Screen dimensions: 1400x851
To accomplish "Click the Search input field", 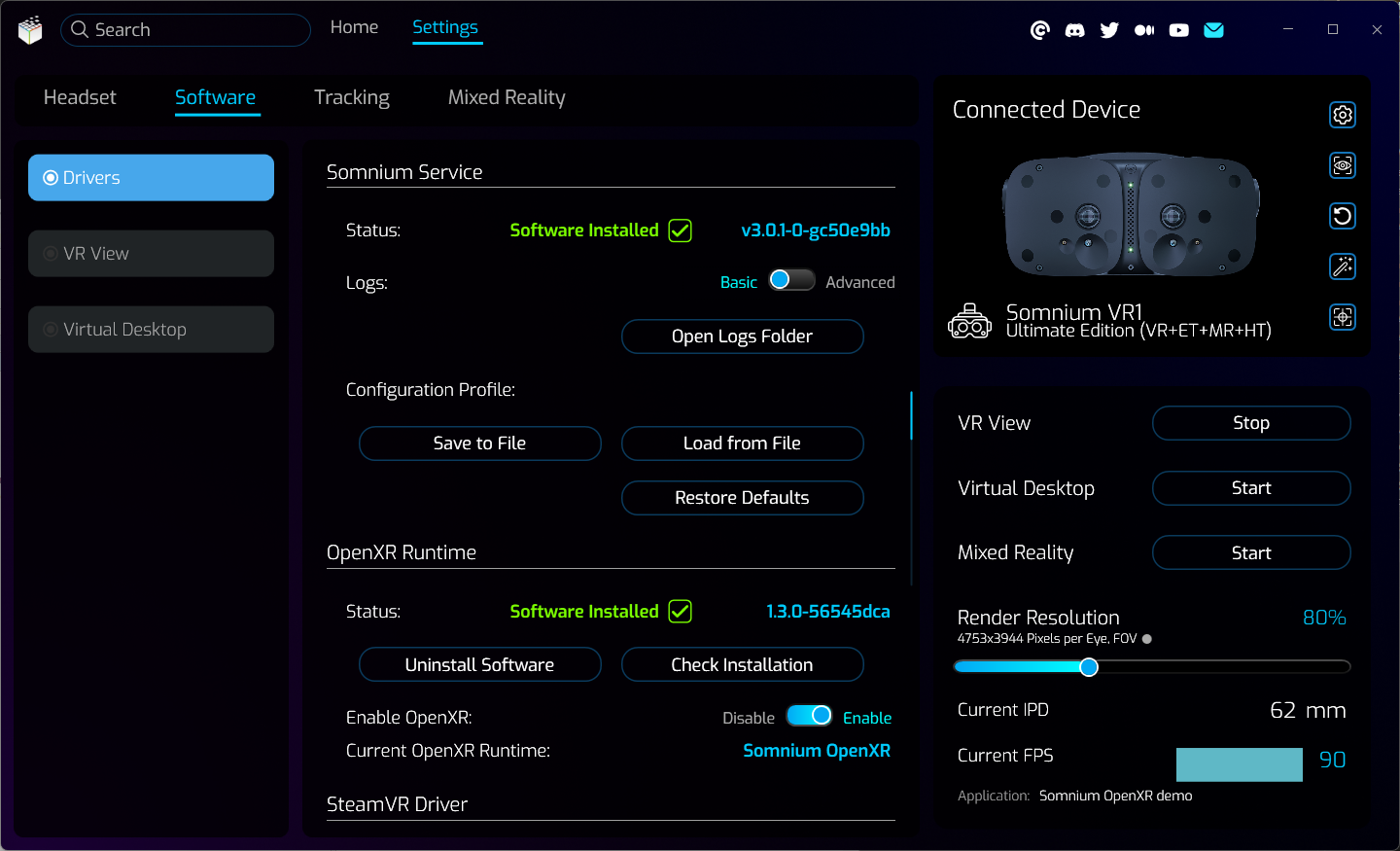I will [x=194, y=30].
